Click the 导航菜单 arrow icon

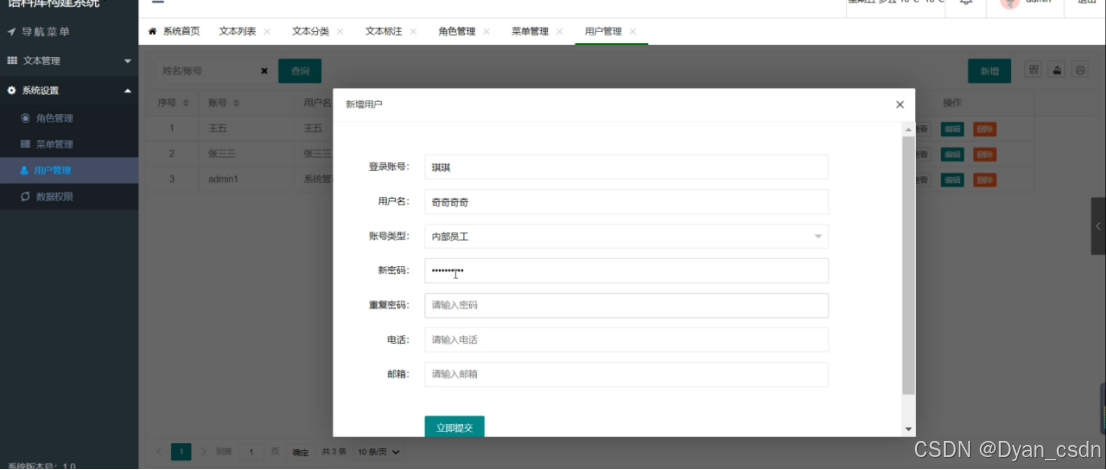pyautogui.click(x=11, y=32)
